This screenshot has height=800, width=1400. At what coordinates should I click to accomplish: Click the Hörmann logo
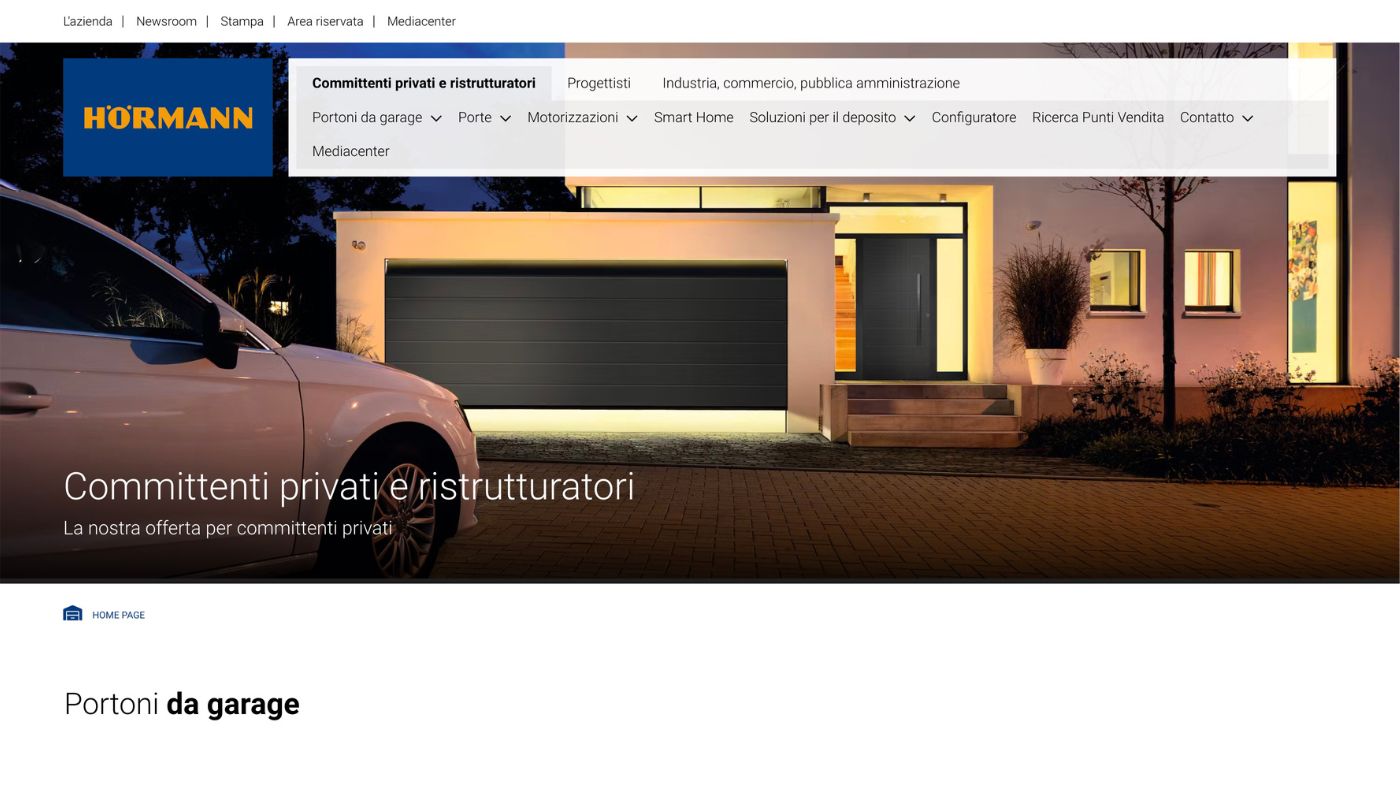168,117
